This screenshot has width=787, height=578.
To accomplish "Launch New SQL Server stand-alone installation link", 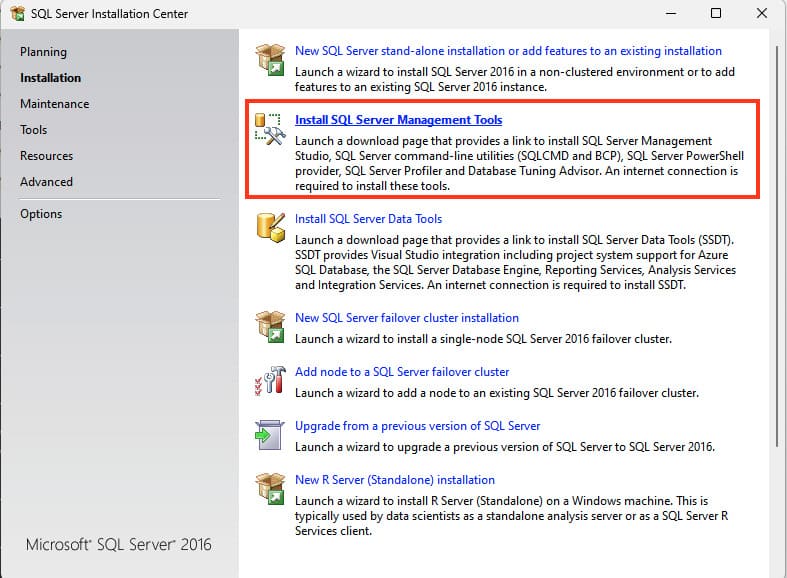I will 508,51.
